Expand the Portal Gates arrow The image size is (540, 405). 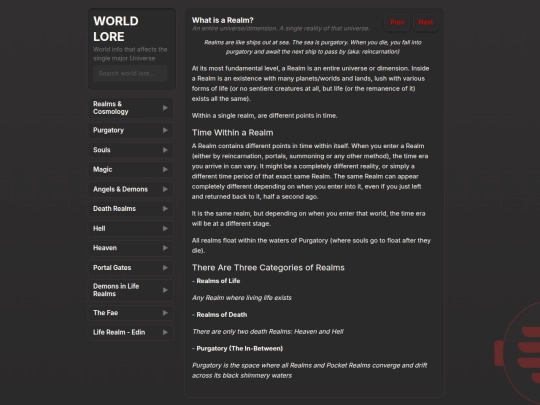tap(165, 268)
